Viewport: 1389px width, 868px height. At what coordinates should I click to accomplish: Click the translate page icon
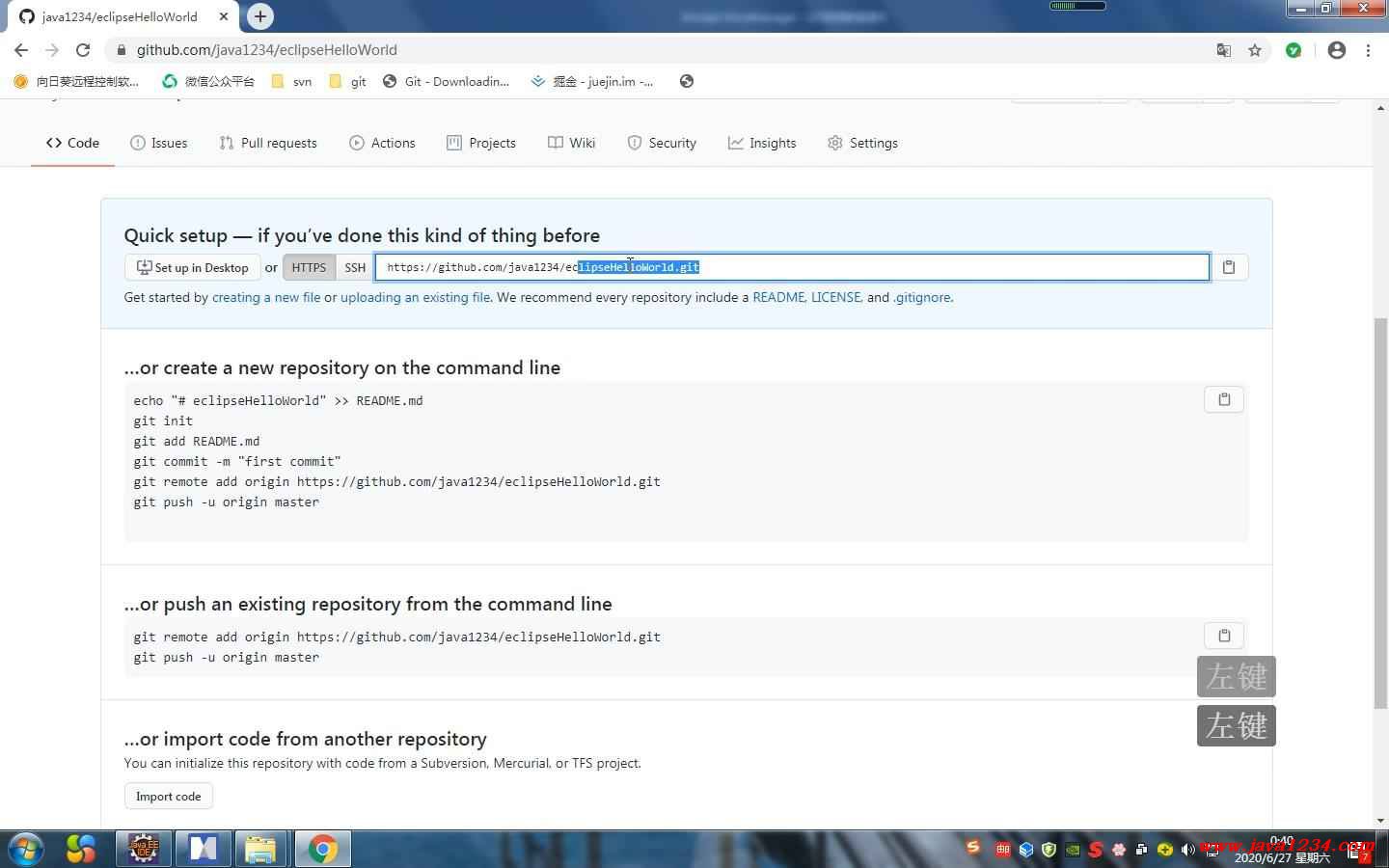pyautogui.click(x=1223, y=50)
